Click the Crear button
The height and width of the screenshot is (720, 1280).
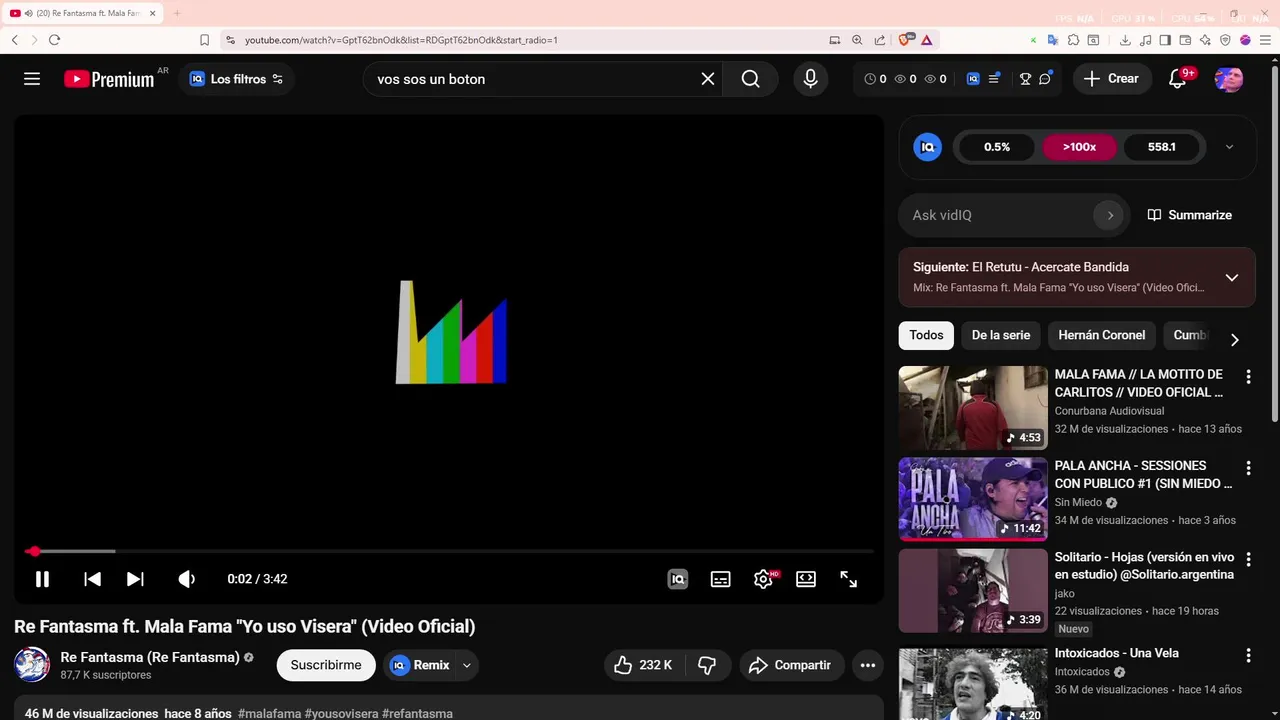click(1111, 79)
